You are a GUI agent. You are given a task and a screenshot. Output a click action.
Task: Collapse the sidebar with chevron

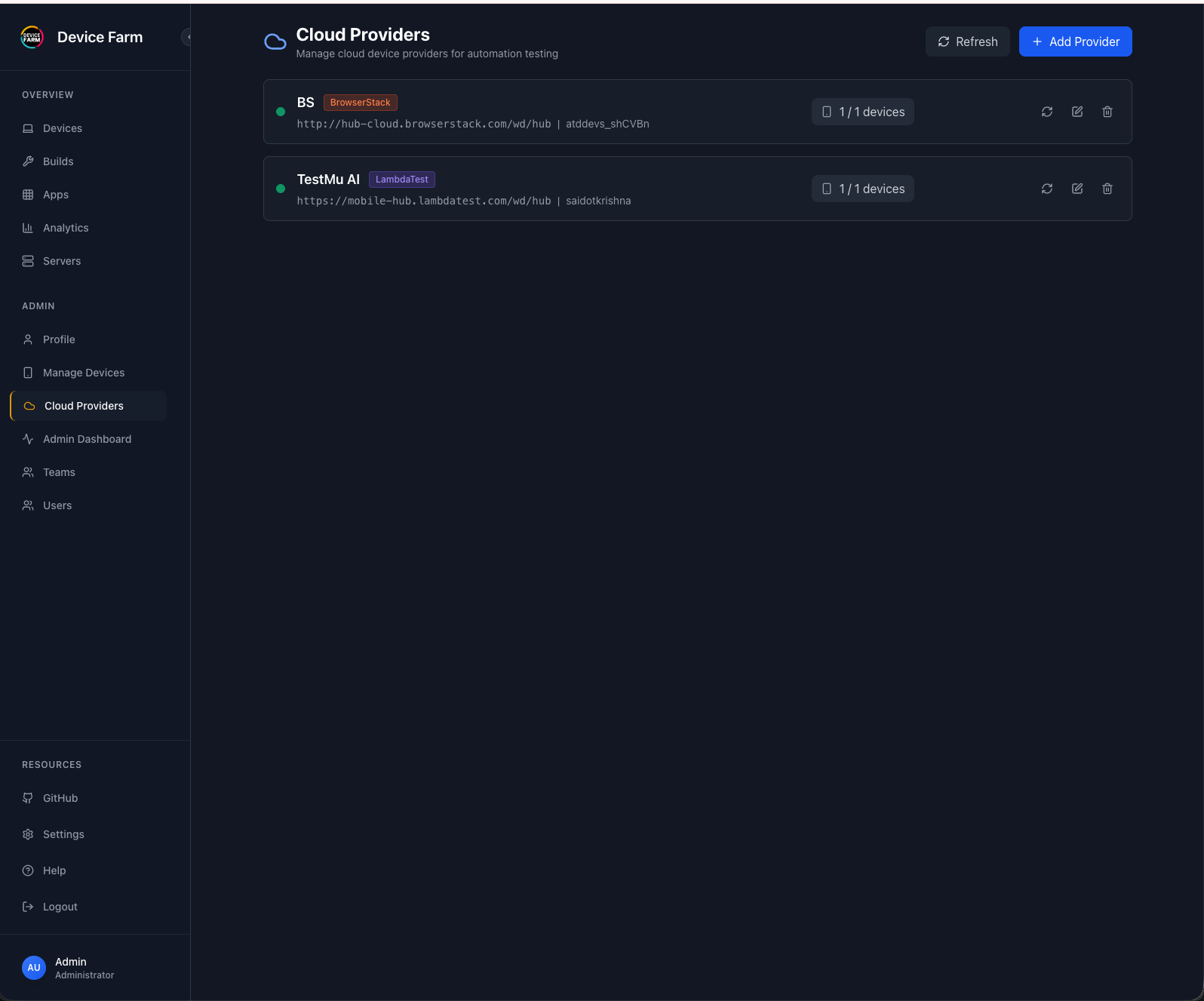(186, 37)
